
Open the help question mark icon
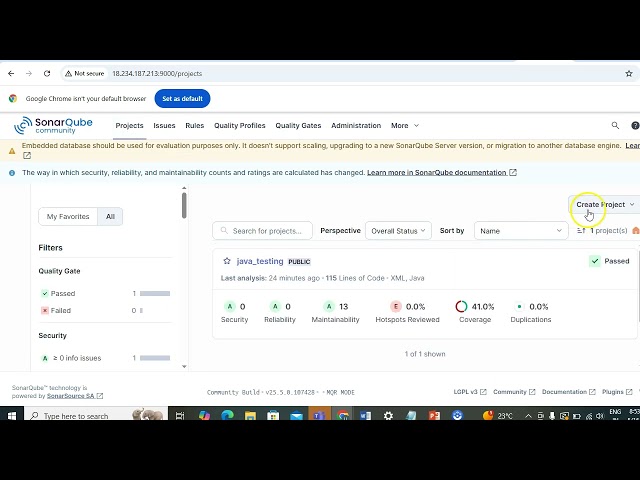(x=635, y=126)
